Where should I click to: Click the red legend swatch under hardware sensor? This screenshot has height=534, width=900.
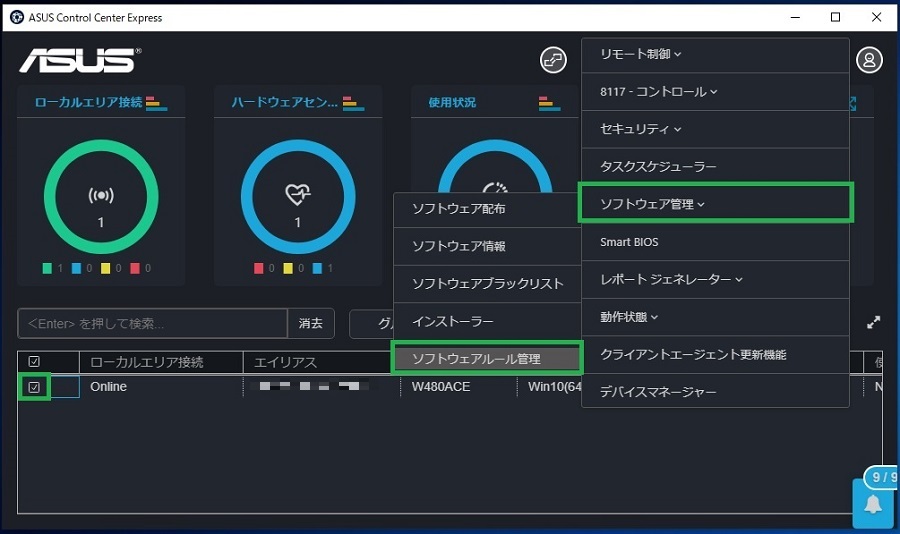(x=258, y=268)
